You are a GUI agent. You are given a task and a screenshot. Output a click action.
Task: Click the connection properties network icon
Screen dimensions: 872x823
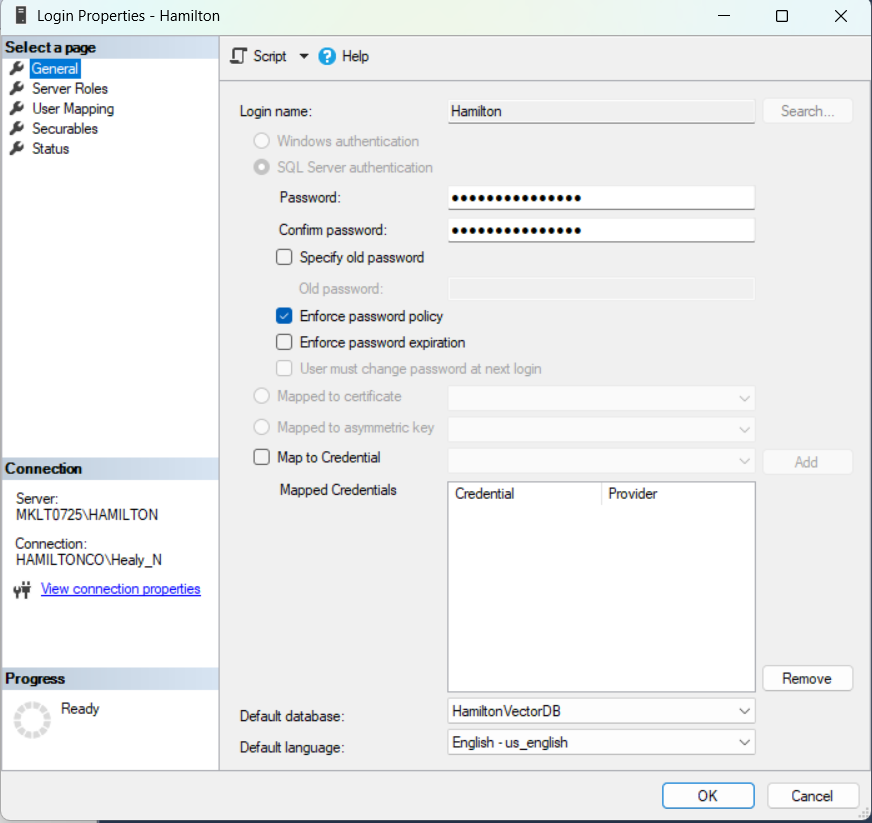coord(23,590)
